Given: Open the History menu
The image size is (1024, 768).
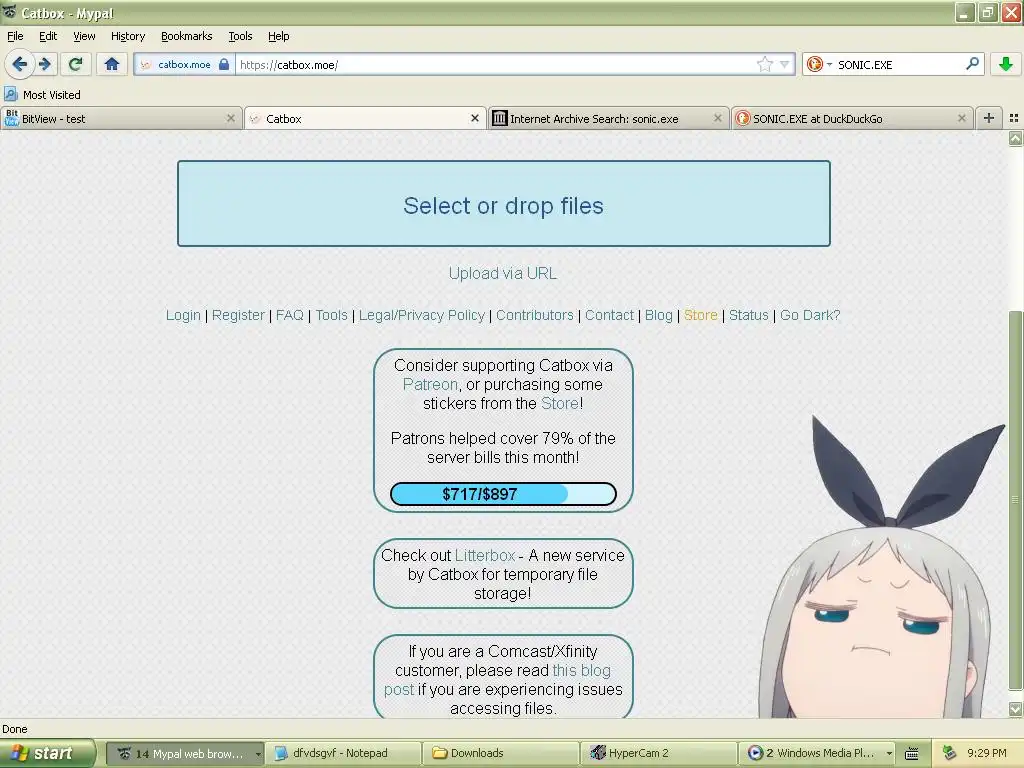Looking at the screenshot, I should coord(128,36).
